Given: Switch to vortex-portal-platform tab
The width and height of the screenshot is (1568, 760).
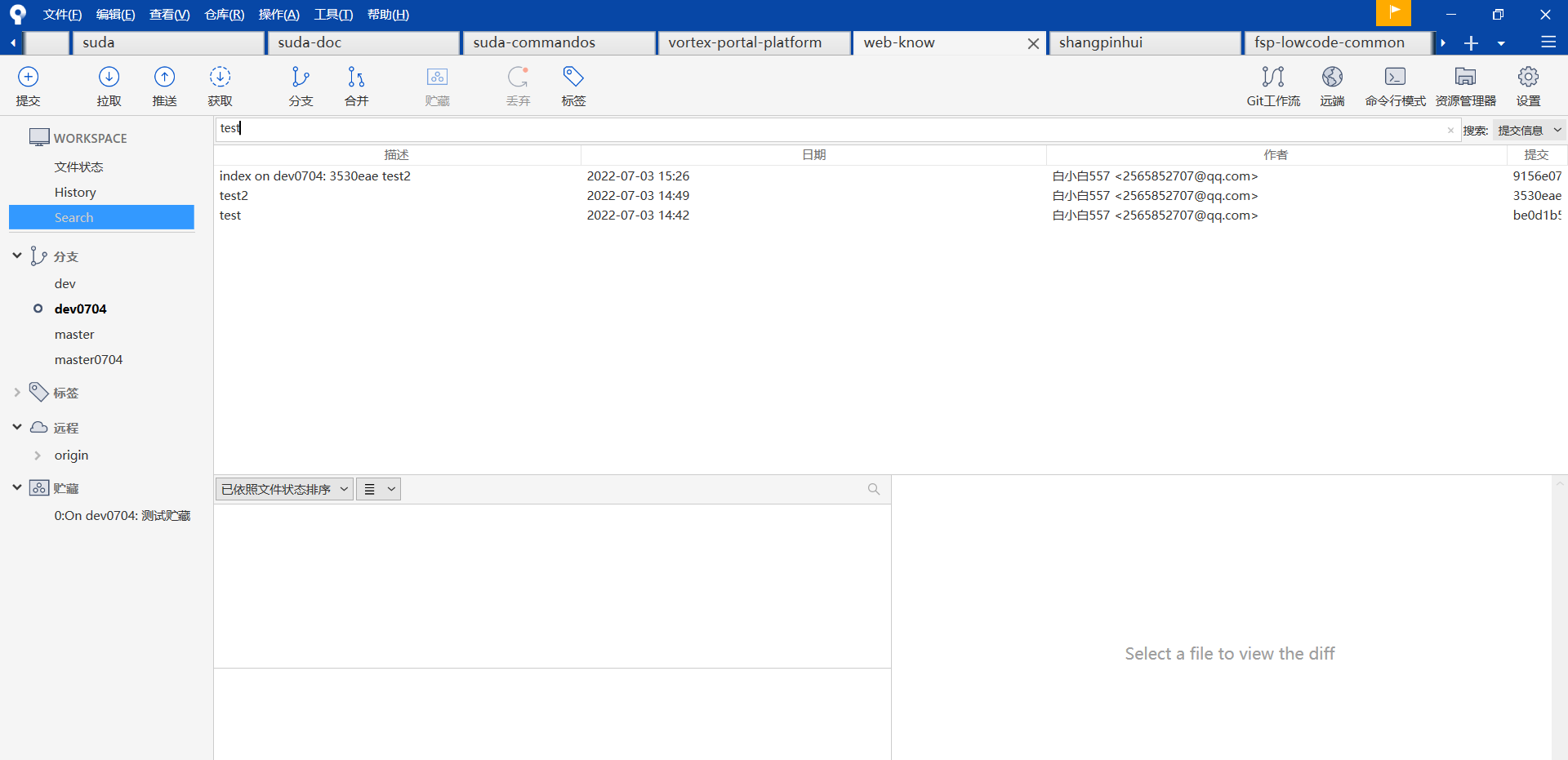Looking at the screenshot, I should click(x=754, y=42).
